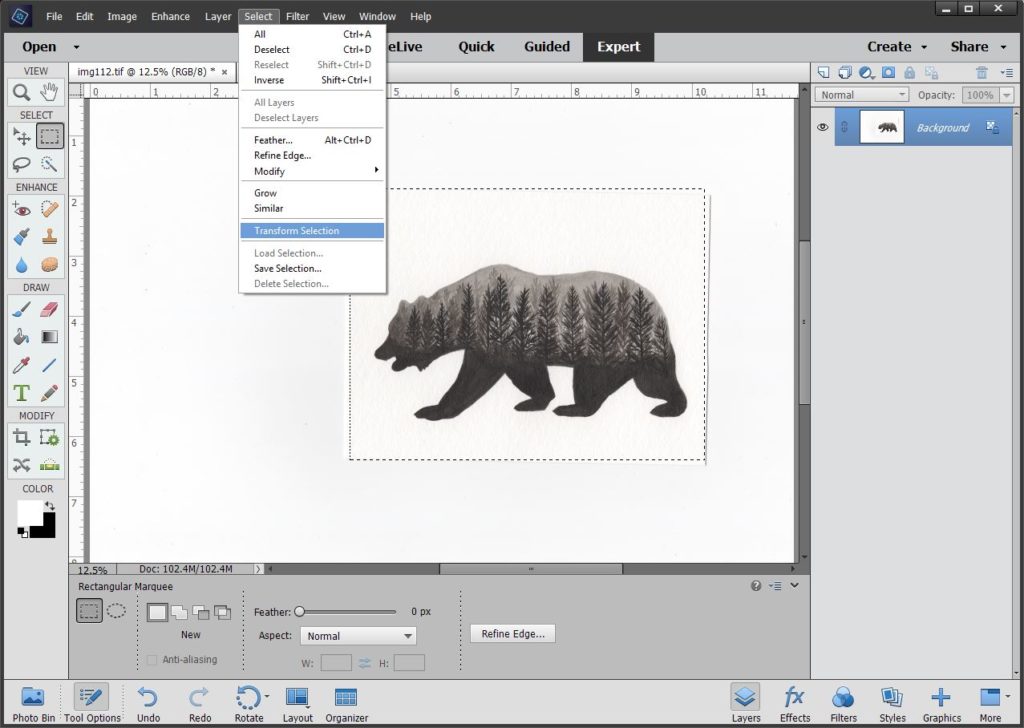Choose elliptical marquee shape in options

pyautogui.click(x=116, y=611)
